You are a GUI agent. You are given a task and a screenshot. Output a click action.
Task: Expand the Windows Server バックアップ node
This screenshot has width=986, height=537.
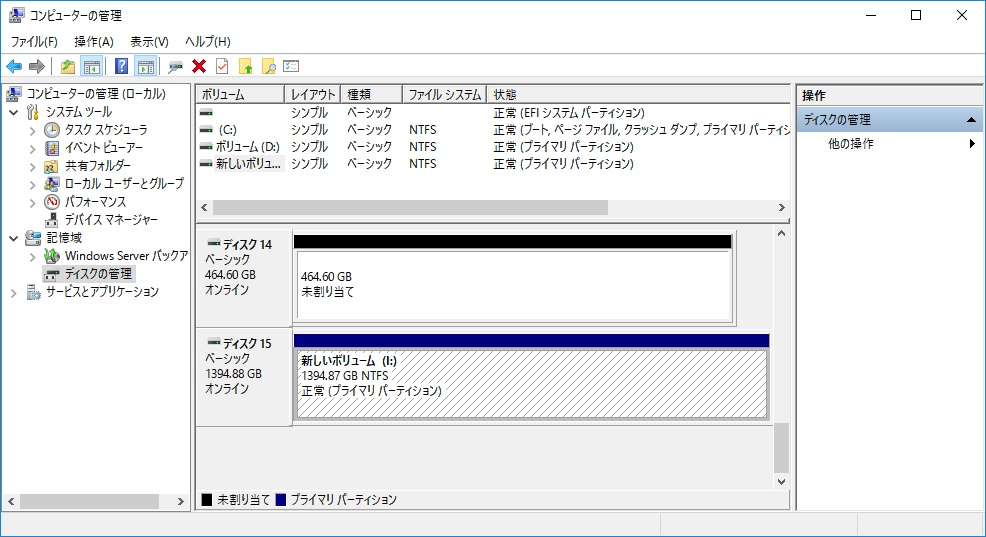[x=32, y=257]
